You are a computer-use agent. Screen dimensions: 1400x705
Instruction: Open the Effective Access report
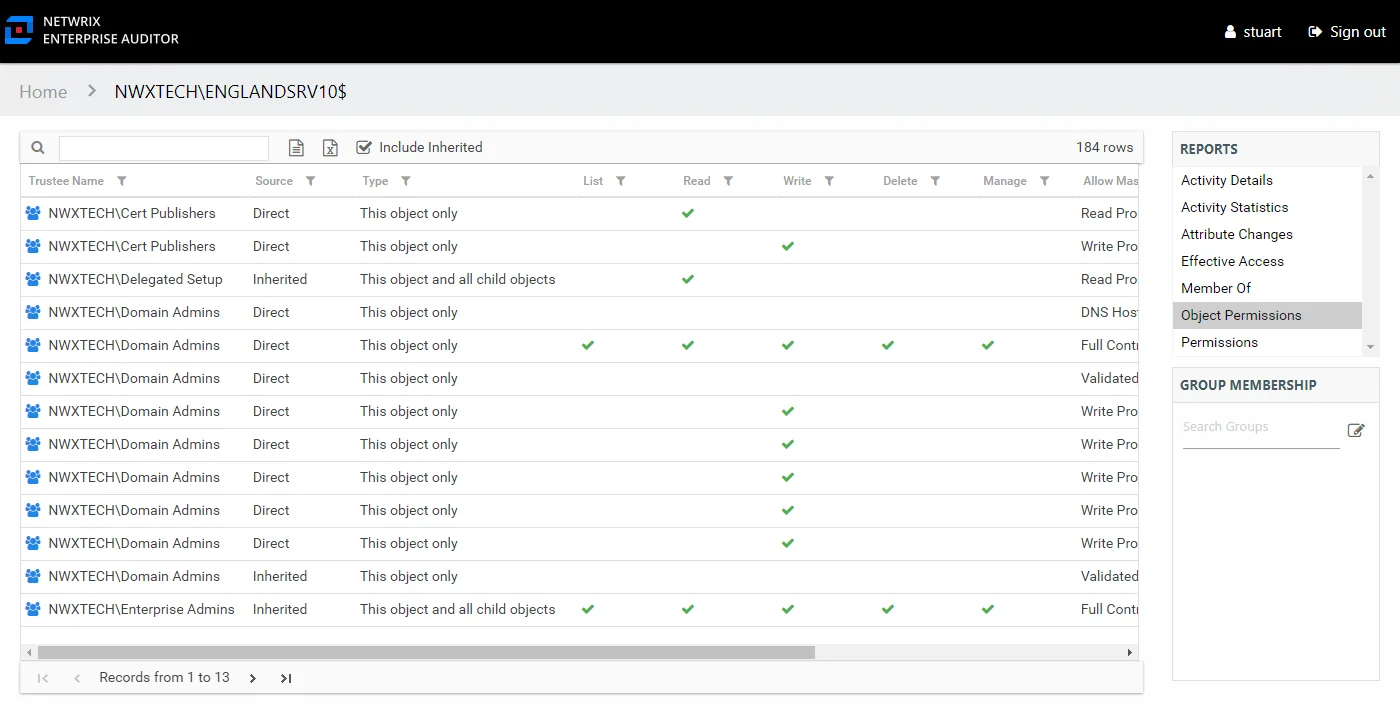[1232, 261]
